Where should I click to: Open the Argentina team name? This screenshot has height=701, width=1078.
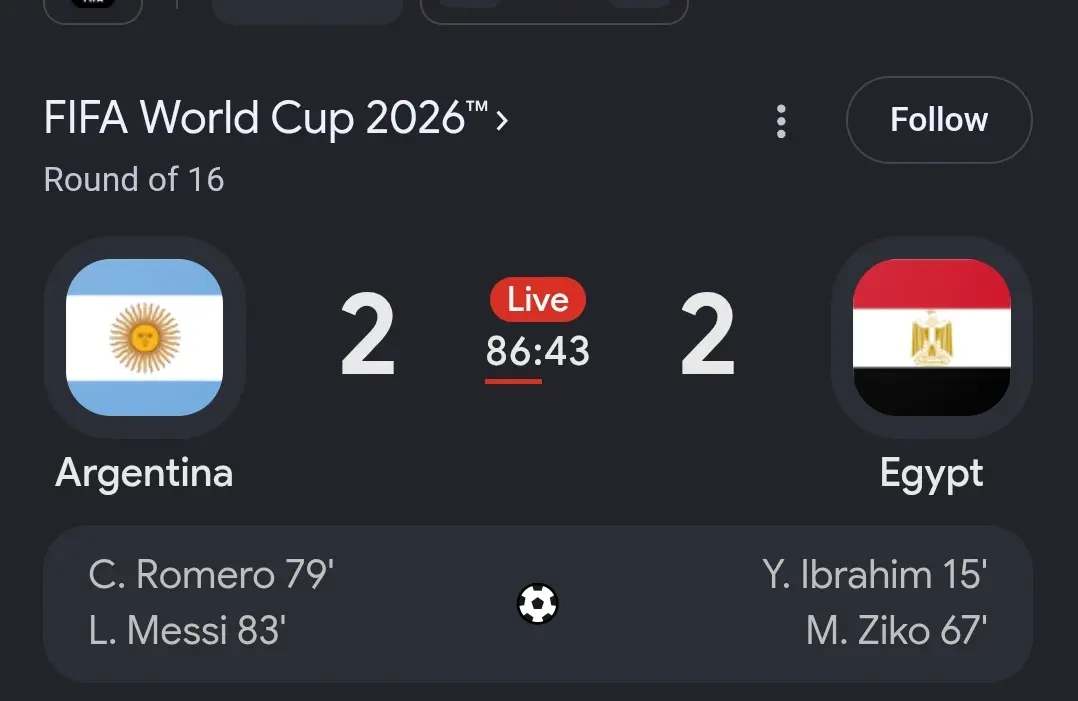point(144,474)
